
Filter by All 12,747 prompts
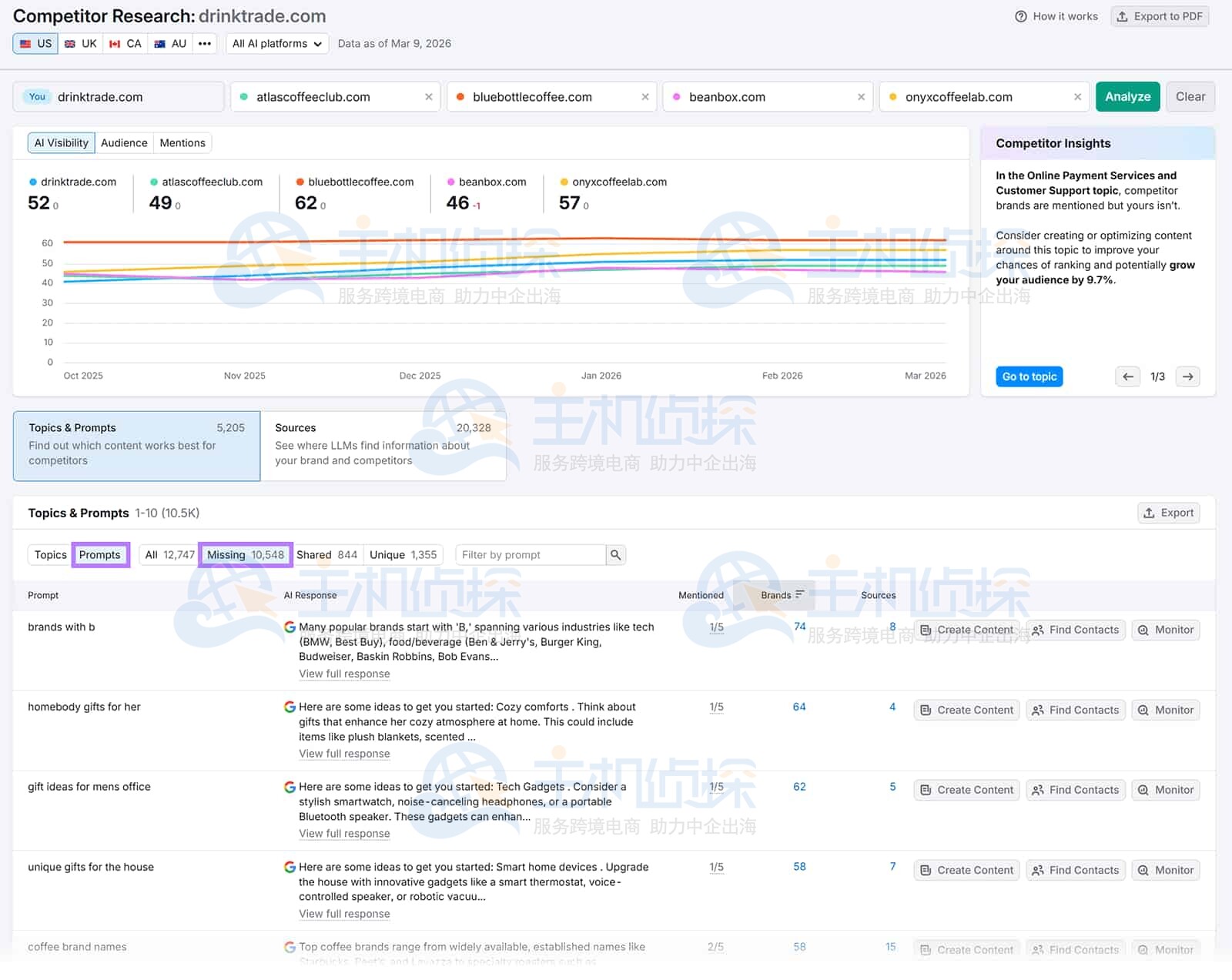pyautogui.click(x=169, y=555)
